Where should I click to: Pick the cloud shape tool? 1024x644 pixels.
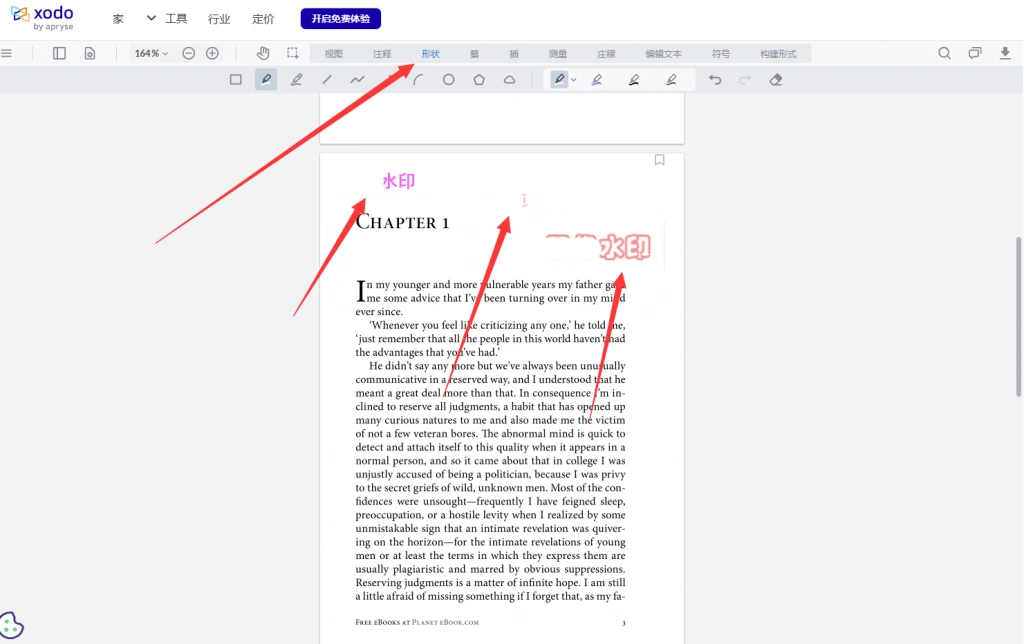[x=509, y=80]
